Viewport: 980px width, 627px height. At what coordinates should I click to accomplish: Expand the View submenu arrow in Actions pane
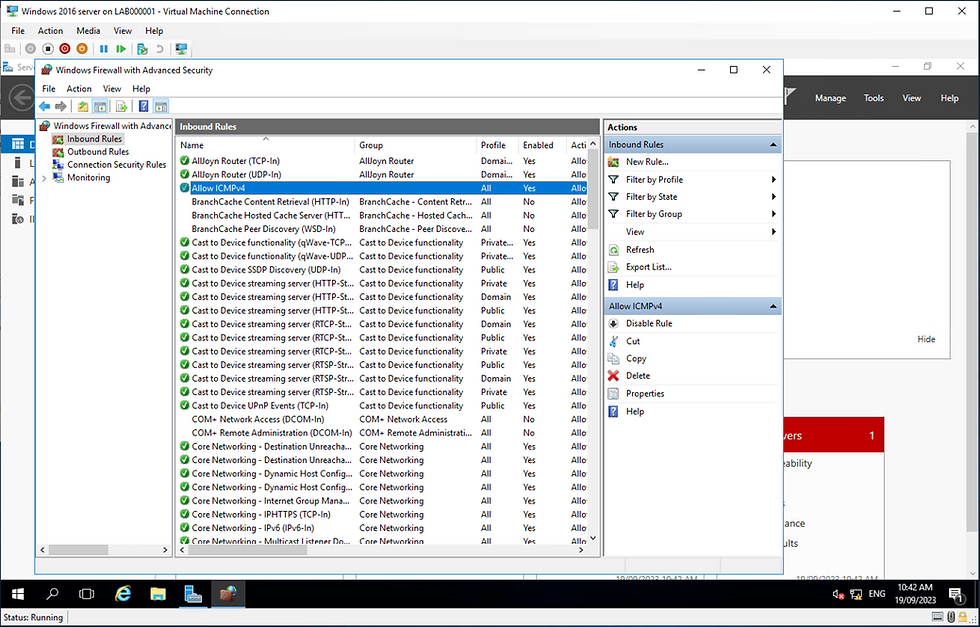pos(774,231)
